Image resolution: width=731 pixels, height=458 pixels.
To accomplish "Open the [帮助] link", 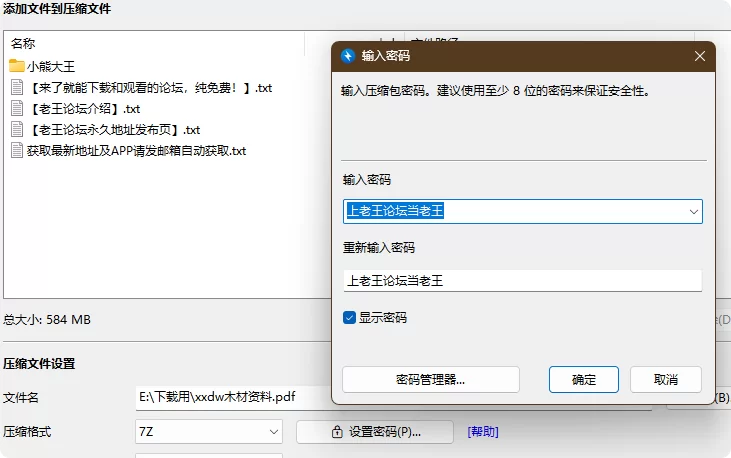I will click(483, 432).
